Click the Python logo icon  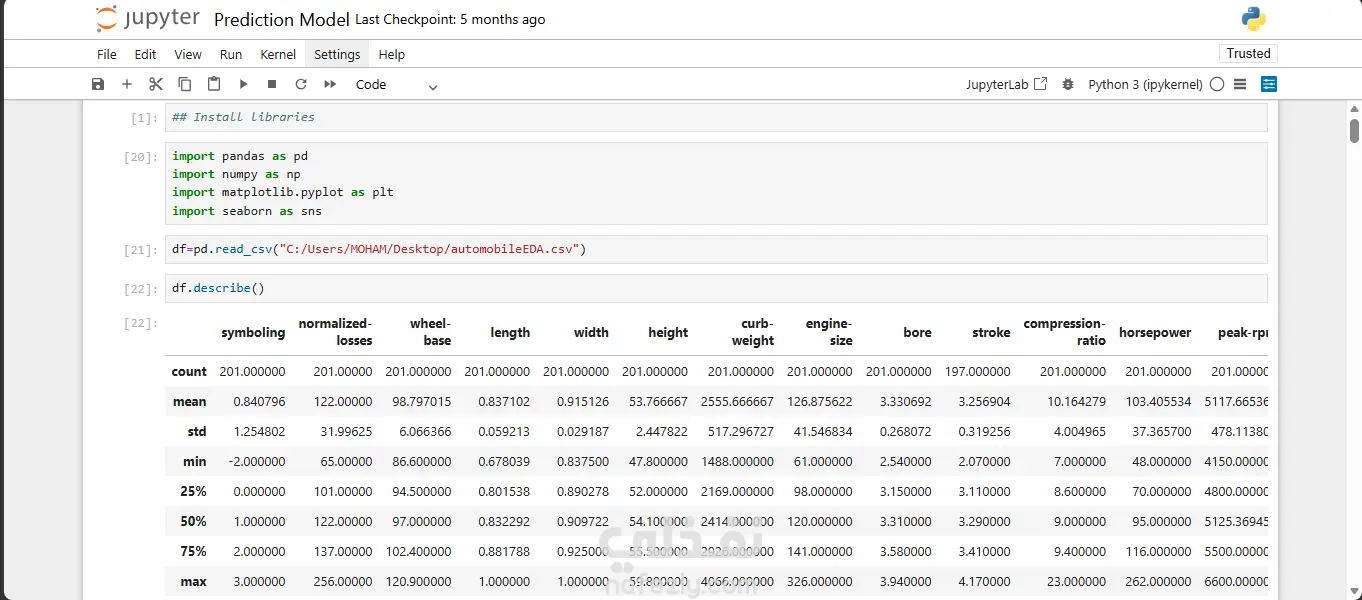[1253, 19]
